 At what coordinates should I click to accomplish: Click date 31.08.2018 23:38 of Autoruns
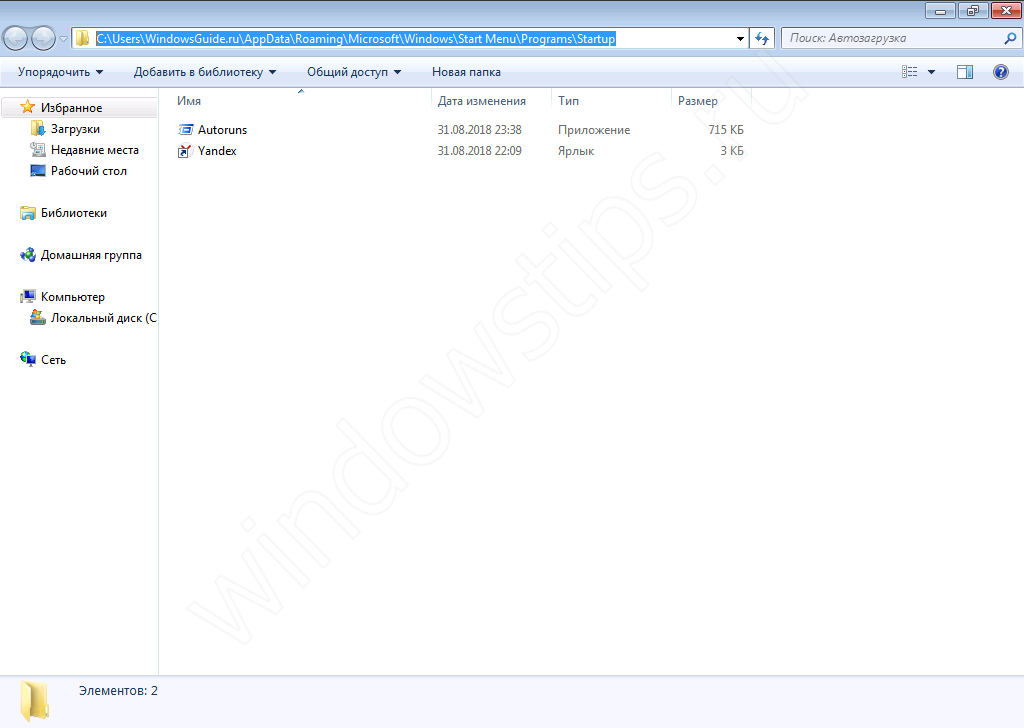pos(479,130)
